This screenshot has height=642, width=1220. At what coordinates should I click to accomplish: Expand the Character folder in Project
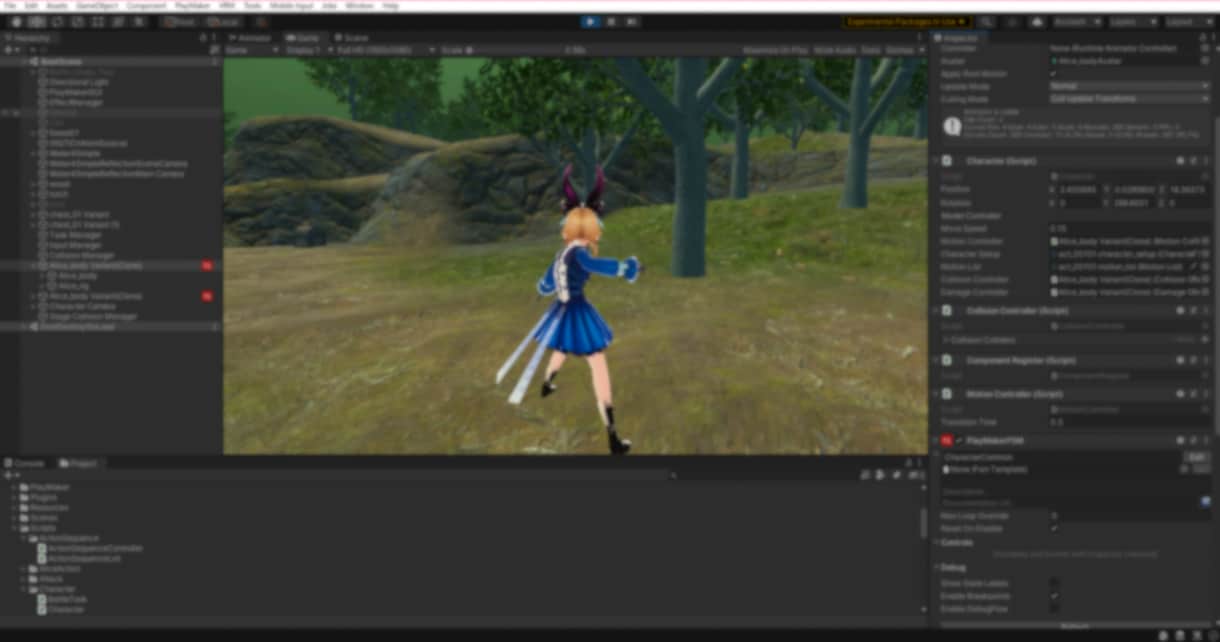click(23, 589)
